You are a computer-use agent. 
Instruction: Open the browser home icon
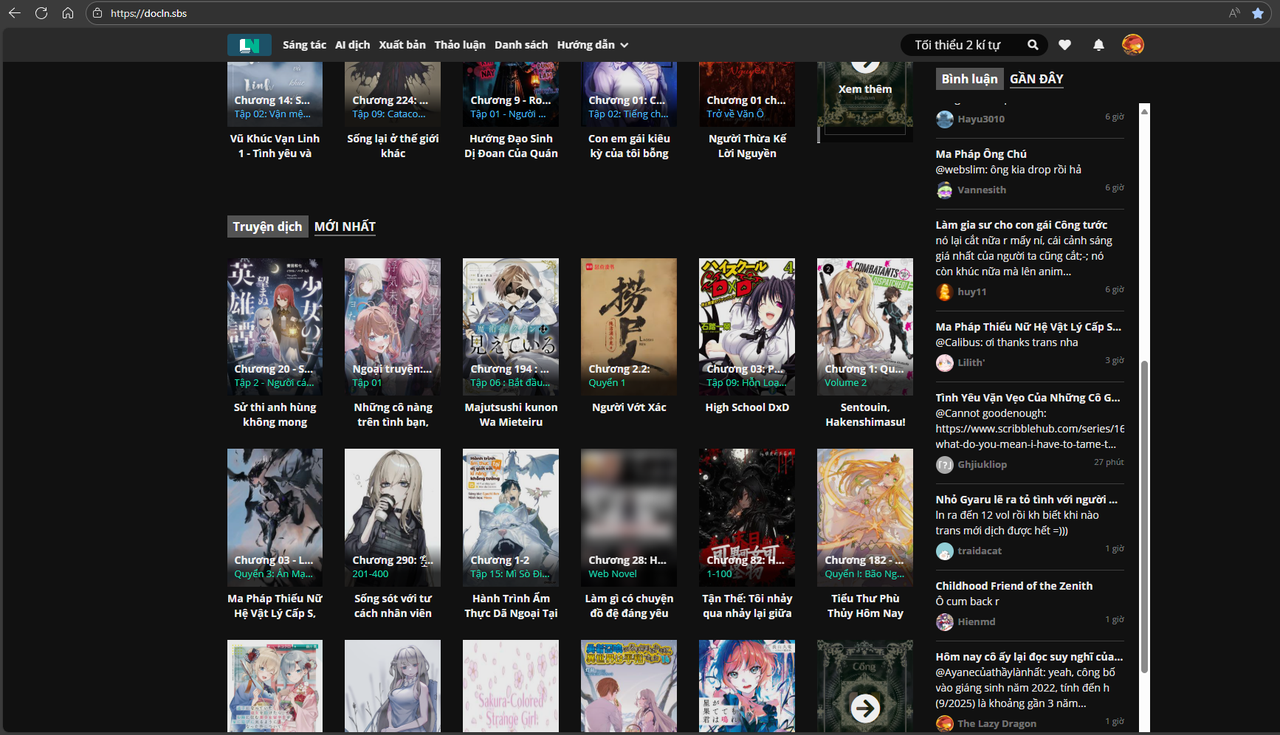tap(68, 13)
